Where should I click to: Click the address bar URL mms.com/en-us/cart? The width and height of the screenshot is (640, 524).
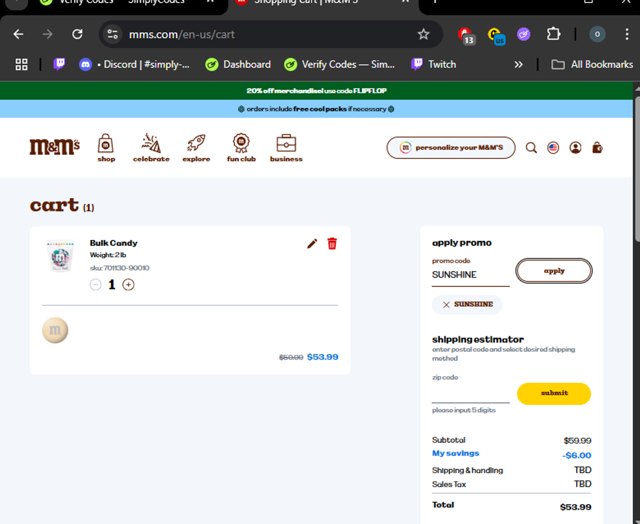coord(182,34)
